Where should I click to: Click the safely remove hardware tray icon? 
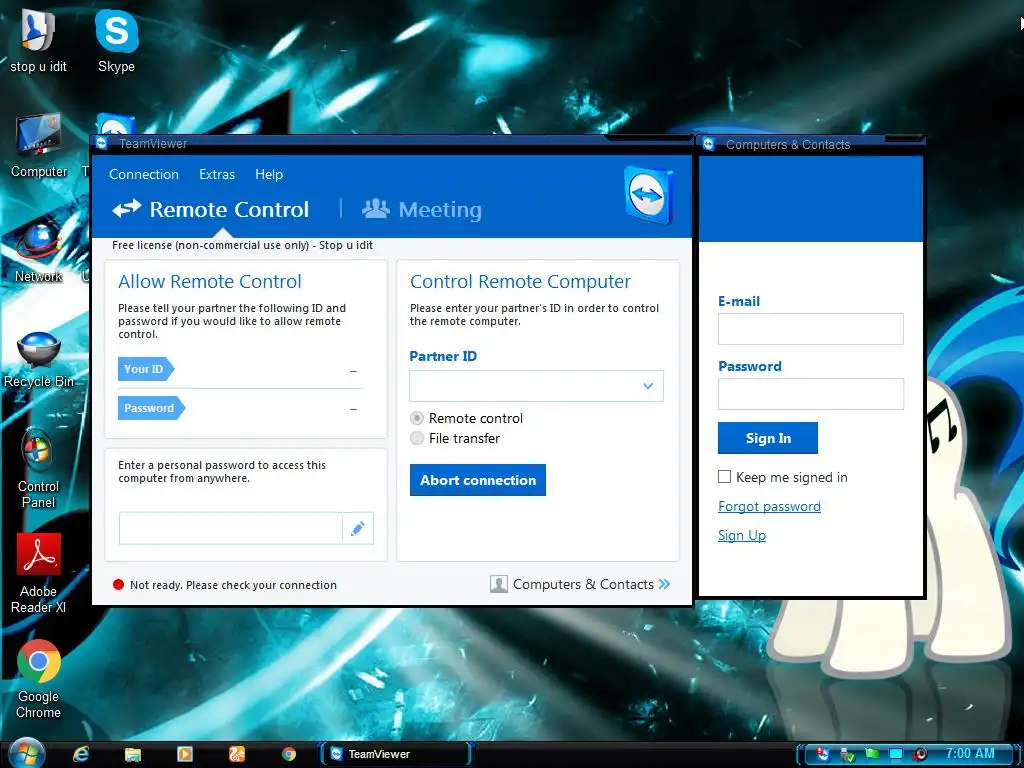click(x=848, y=755)
